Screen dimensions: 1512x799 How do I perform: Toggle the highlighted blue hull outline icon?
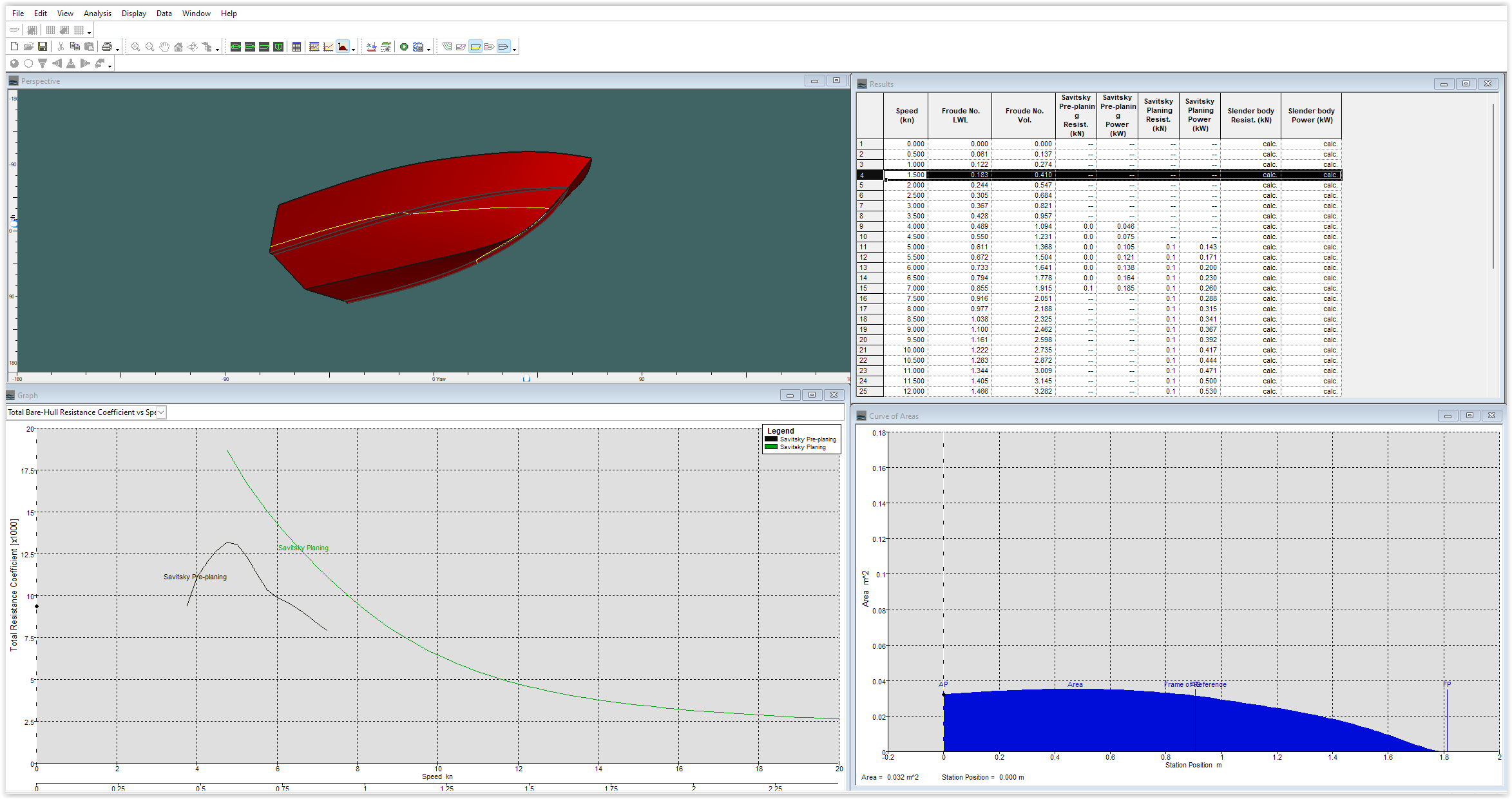point(504,46)
